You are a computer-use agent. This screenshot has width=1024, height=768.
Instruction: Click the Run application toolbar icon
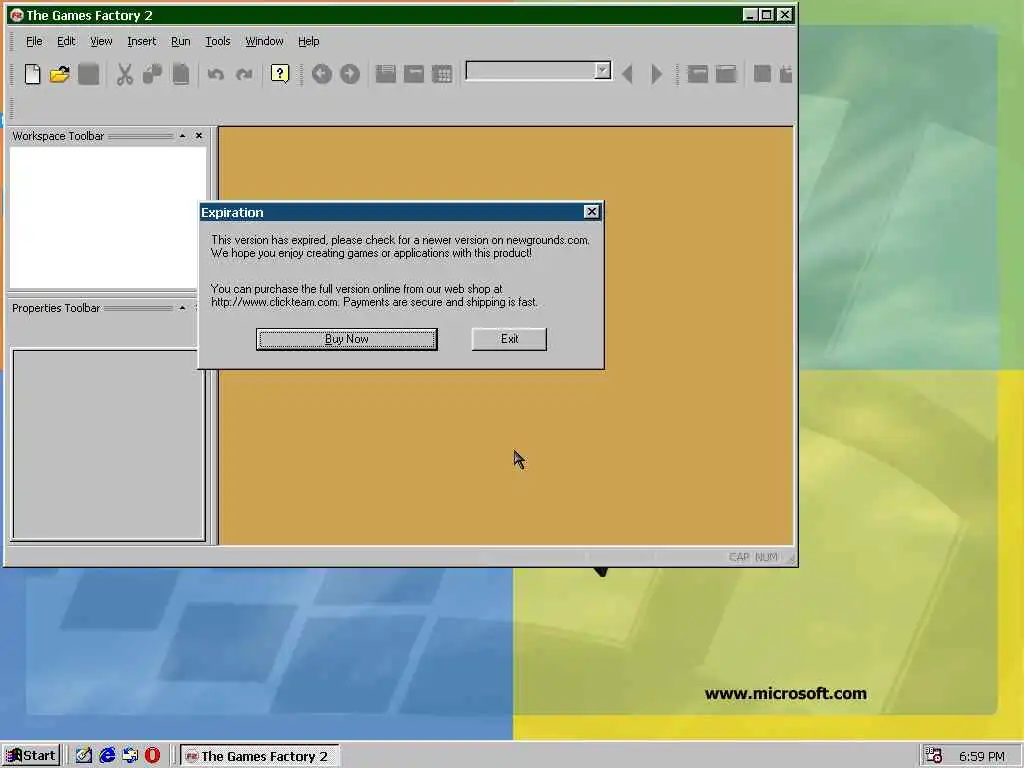coord(697,74)
